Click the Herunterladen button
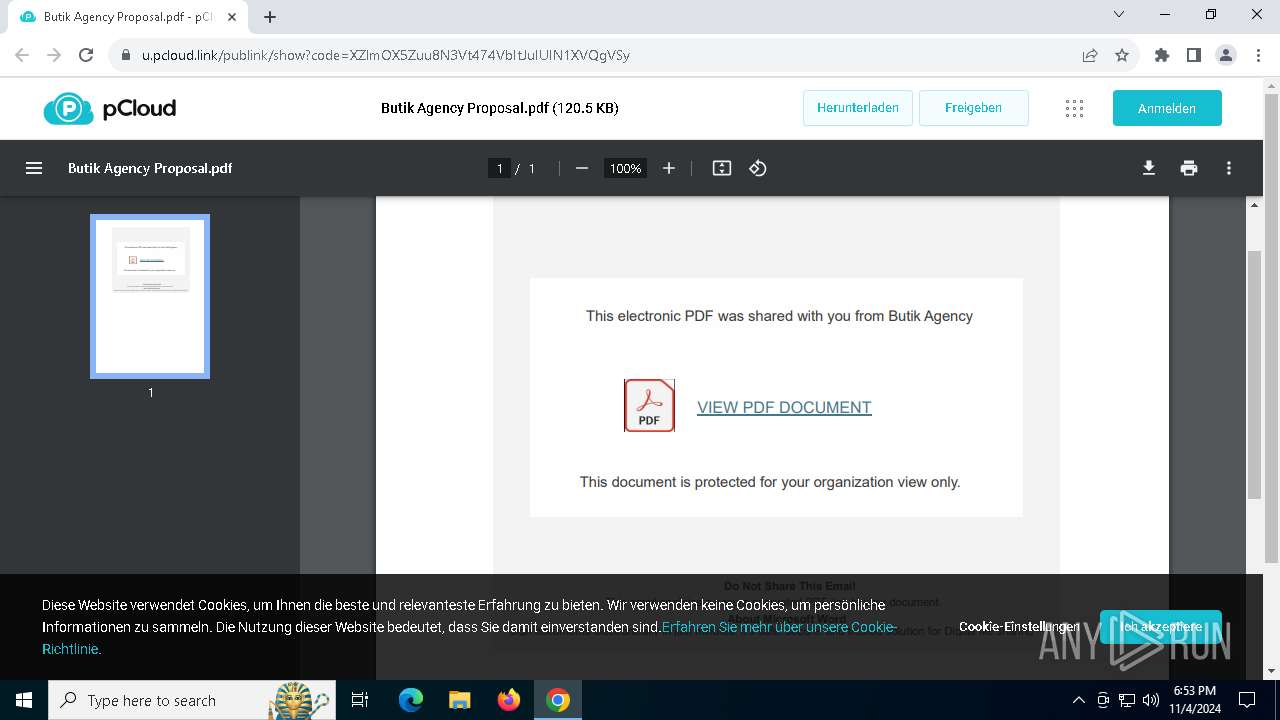The width and height of the screenshot is (1280, 720). (x=858, y=108)
